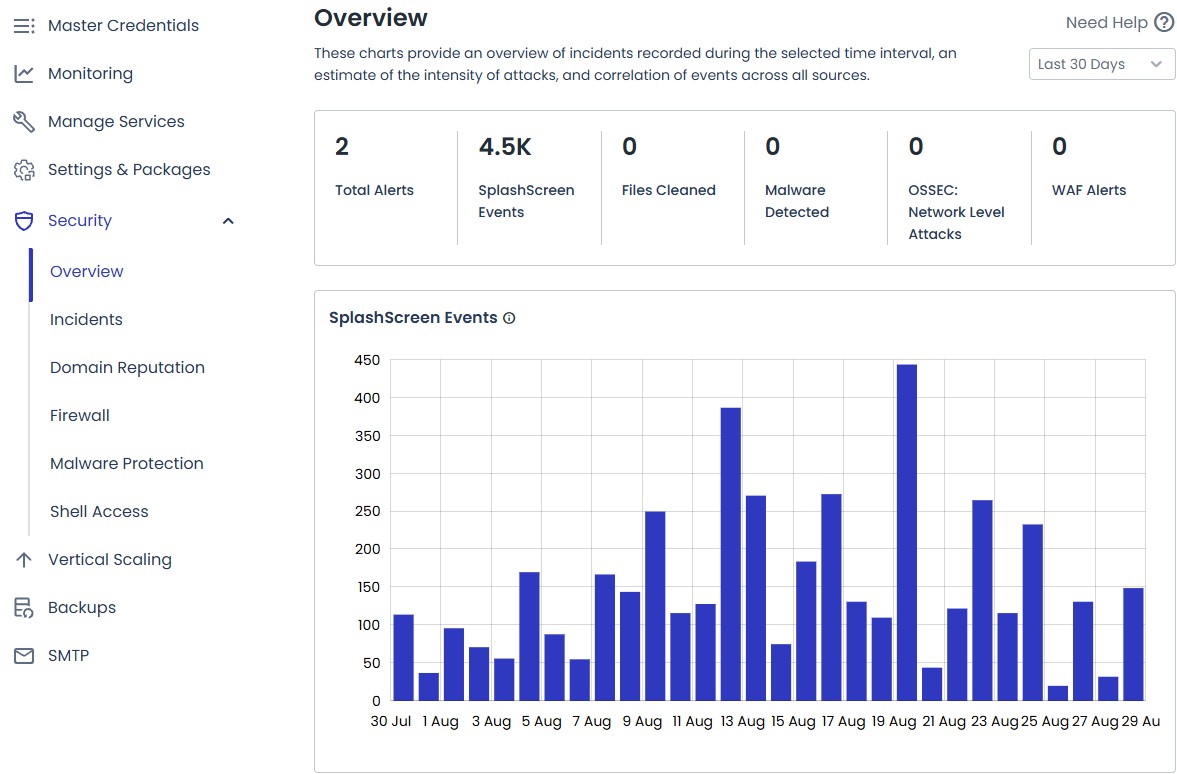Viewport: 1177px width, 774px height.
Task: Select the Monitoring graph icon
Action: [x=24, y=72]
